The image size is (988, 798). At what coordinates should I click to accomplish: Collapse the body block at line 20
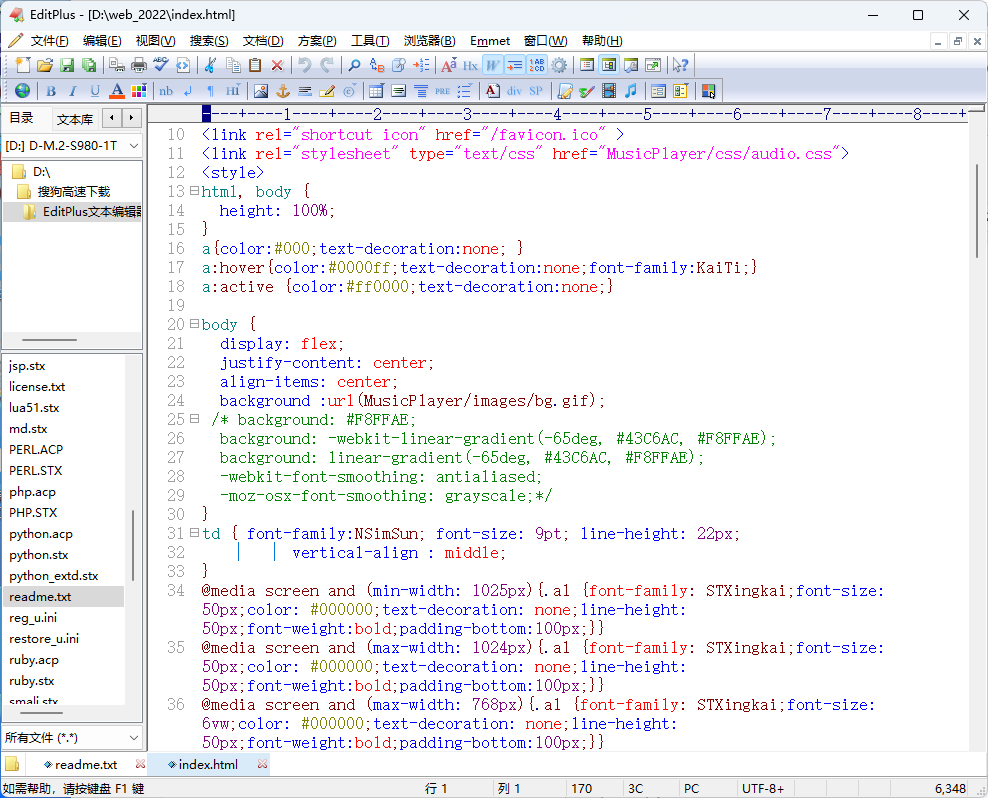(x=194, y=323)
